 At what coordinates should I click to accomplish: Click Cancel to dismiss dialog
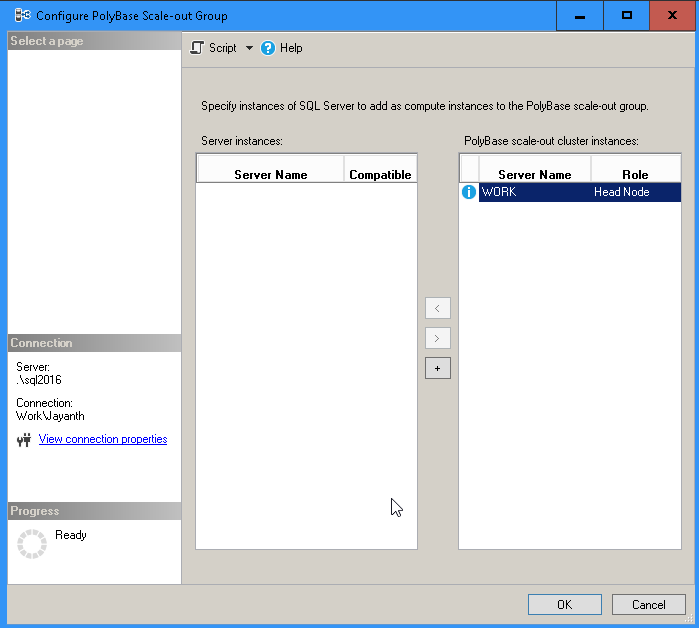click(x=648, y=604)
